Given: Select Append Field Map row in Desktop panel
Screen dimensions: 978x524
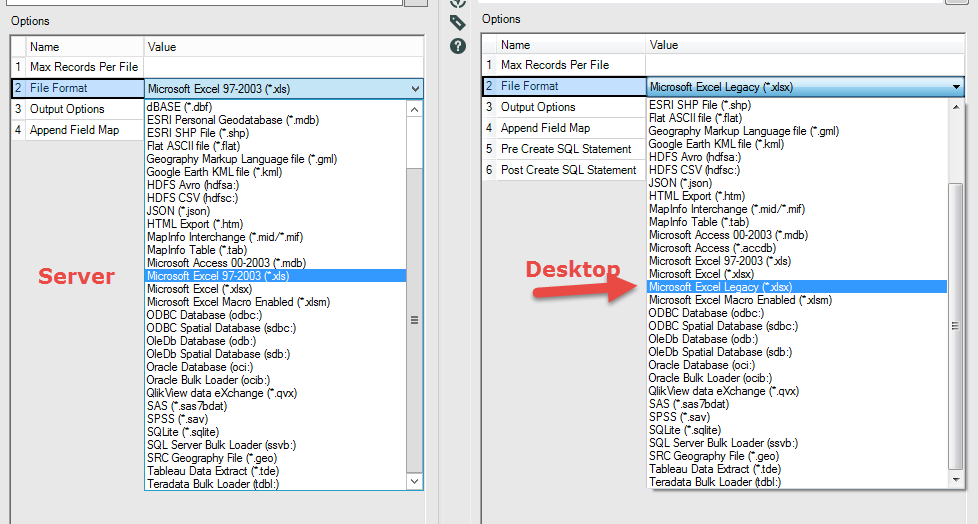Looking at the screenshot, I should [564, 128].
